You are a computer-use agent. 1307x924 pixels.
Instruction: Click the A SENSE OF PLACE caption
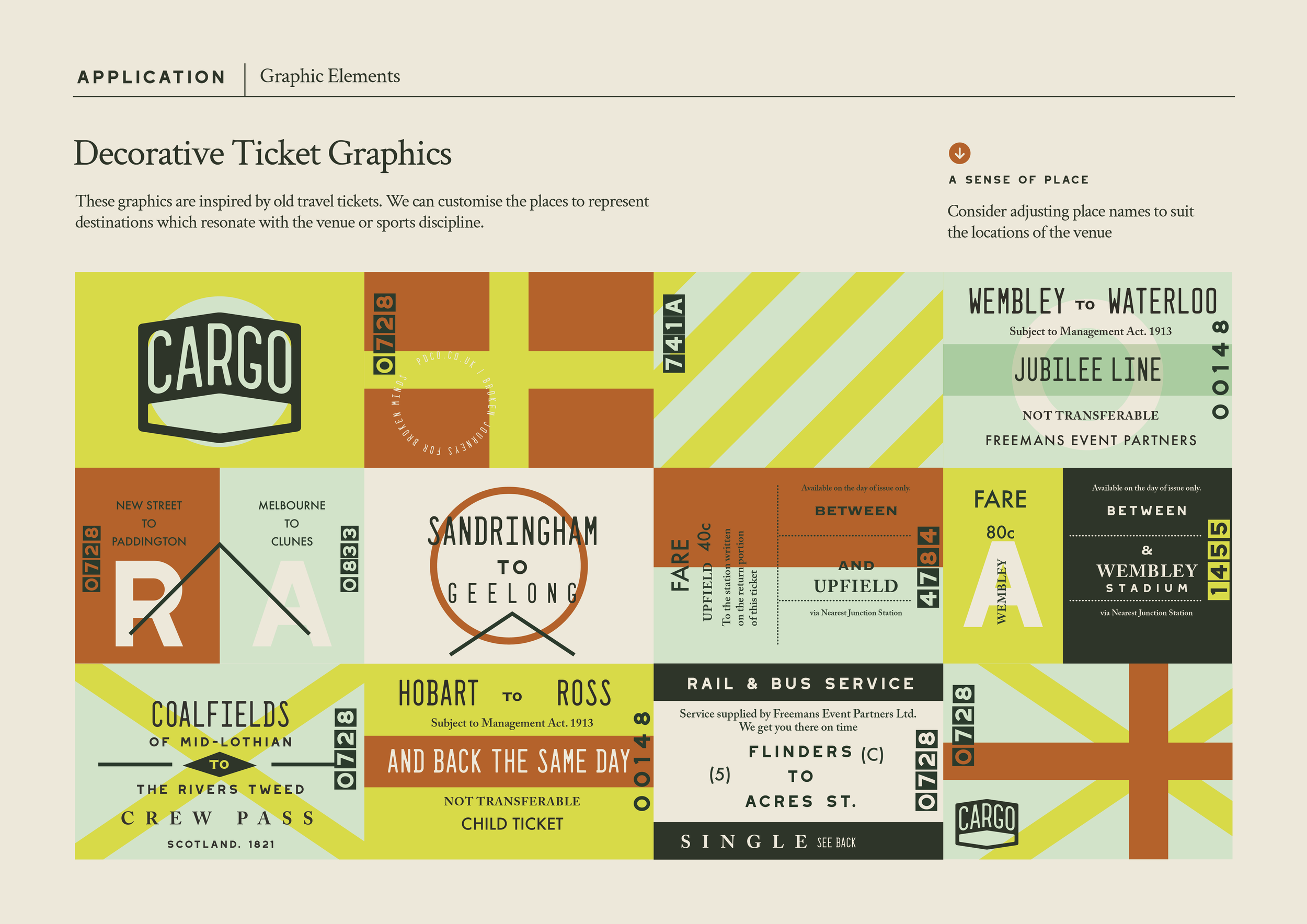coord(1018,180)
